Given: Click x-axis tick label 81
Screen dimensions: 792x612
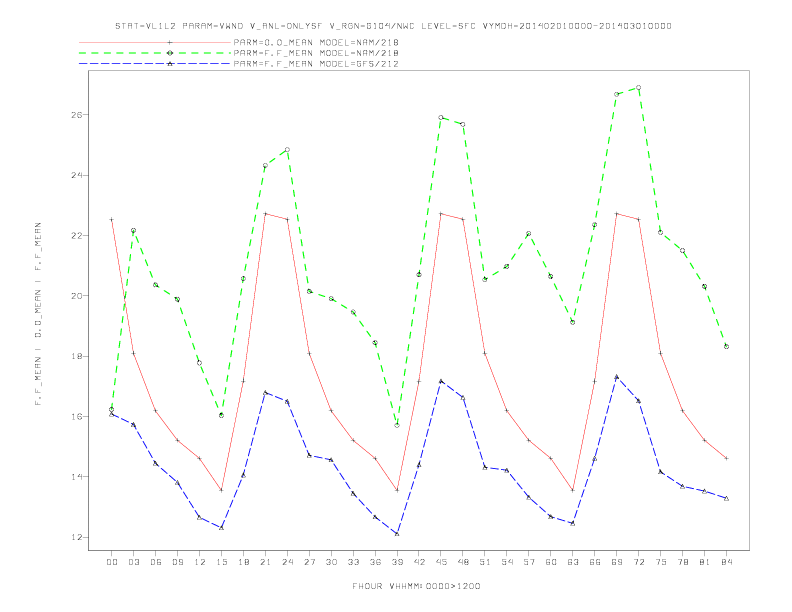Looking at the screenshot, I should [x=705, y=562].
